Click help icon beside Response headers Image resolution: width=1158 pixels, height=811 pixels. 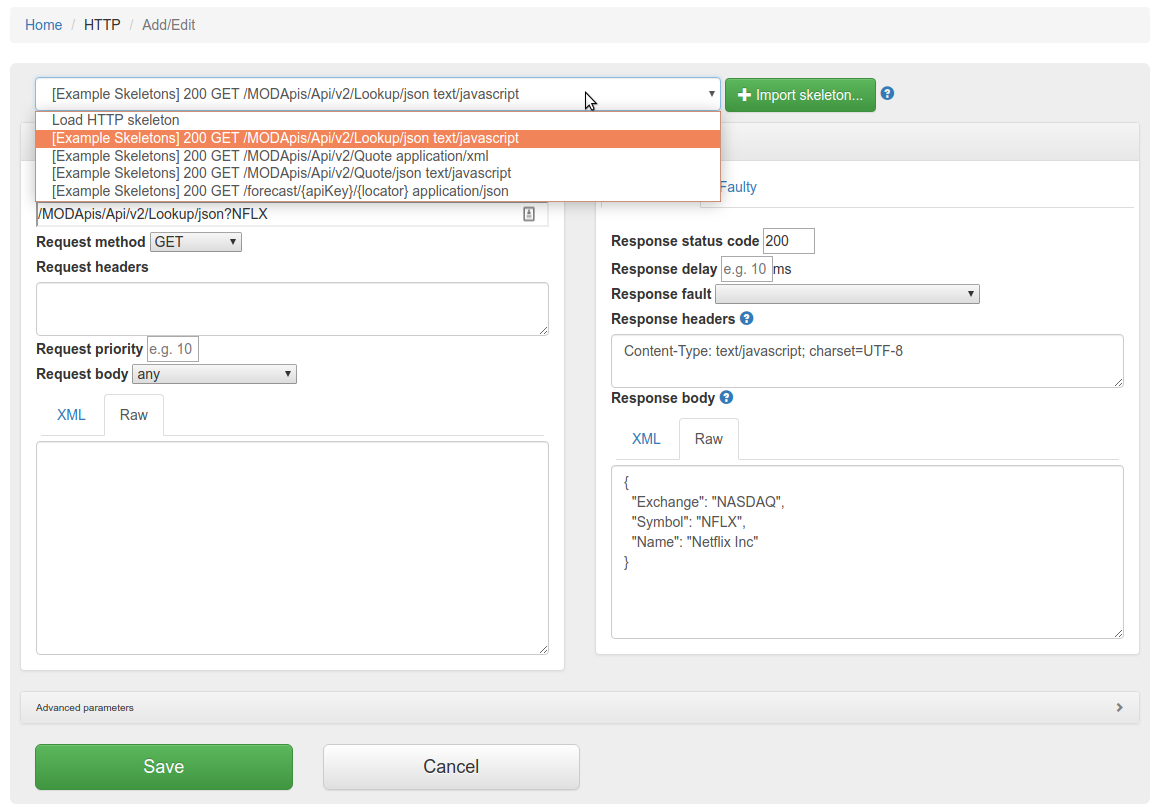pyautogui.click(x=746, y=319)
